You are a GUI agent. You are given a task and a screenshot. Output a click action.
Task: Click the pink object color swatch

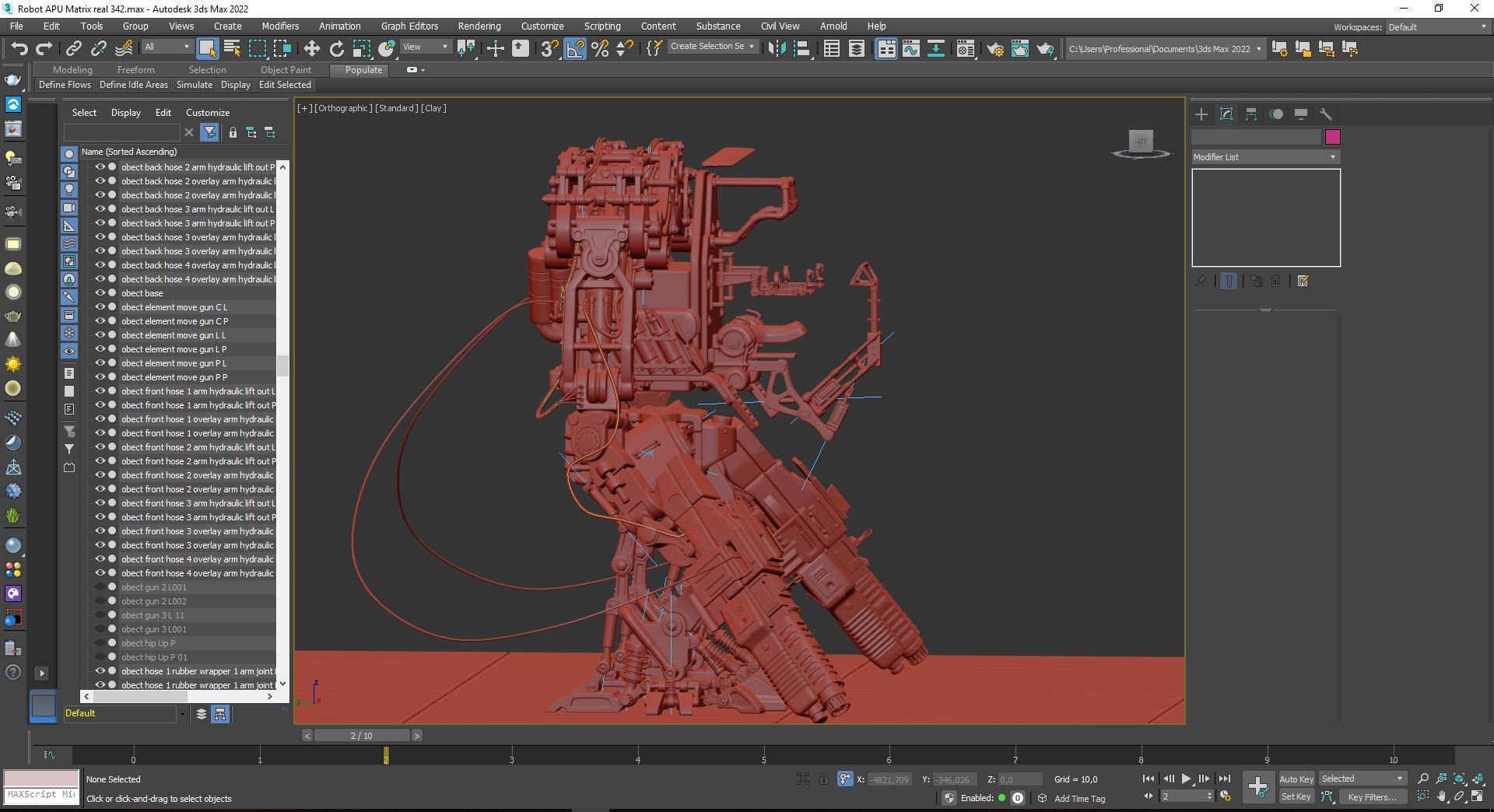point(1332,138)
